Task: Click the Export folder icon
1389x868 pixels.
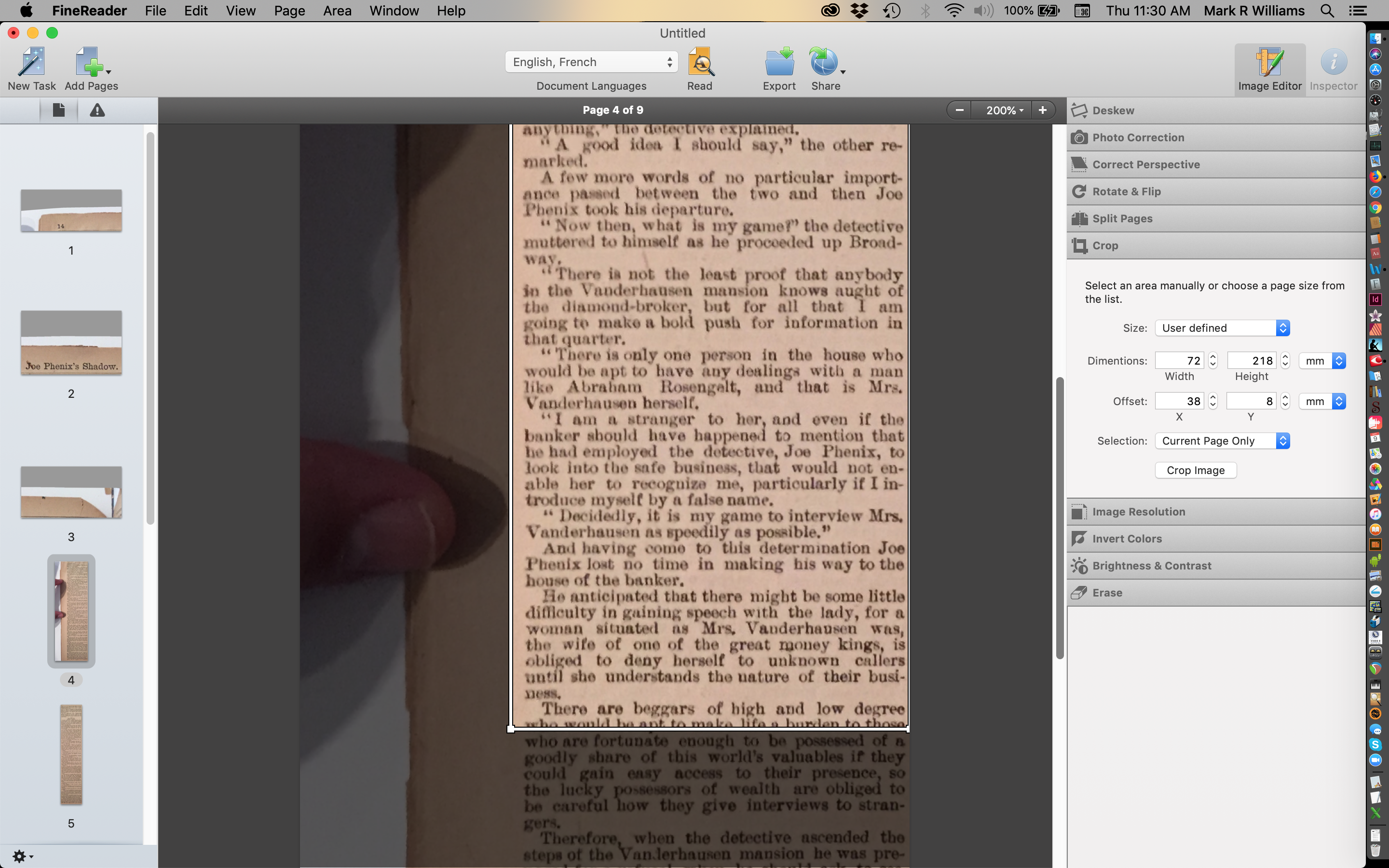Action: pyautogui.click(x=779, y=62)
